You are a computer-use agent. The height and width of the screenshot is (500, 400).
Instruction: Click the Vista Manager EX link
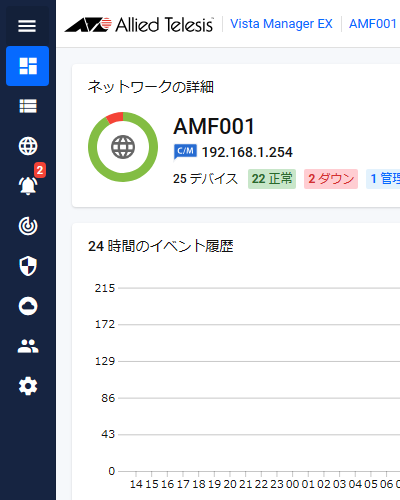tap(281, 24)
